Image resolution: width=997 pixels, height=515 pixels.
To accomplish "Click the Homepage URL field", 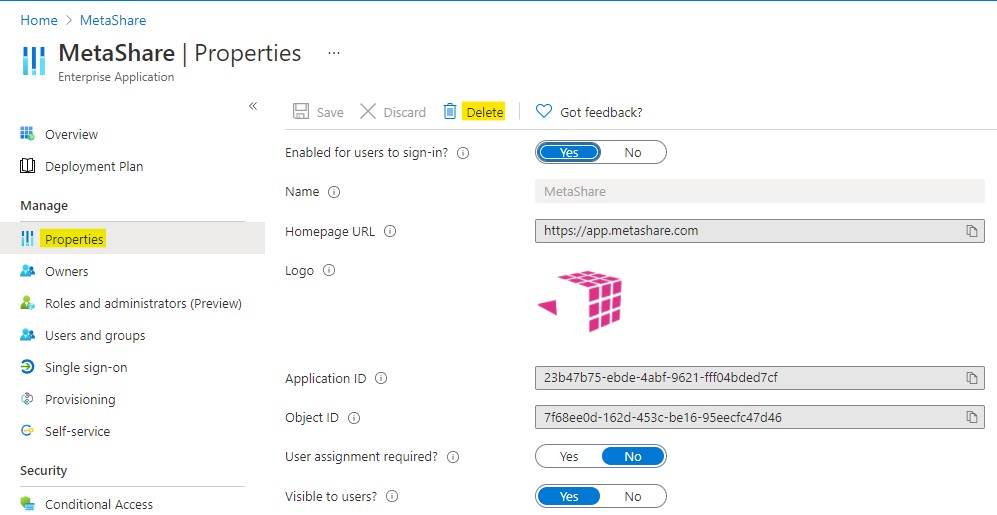I will tap(760, 231).
